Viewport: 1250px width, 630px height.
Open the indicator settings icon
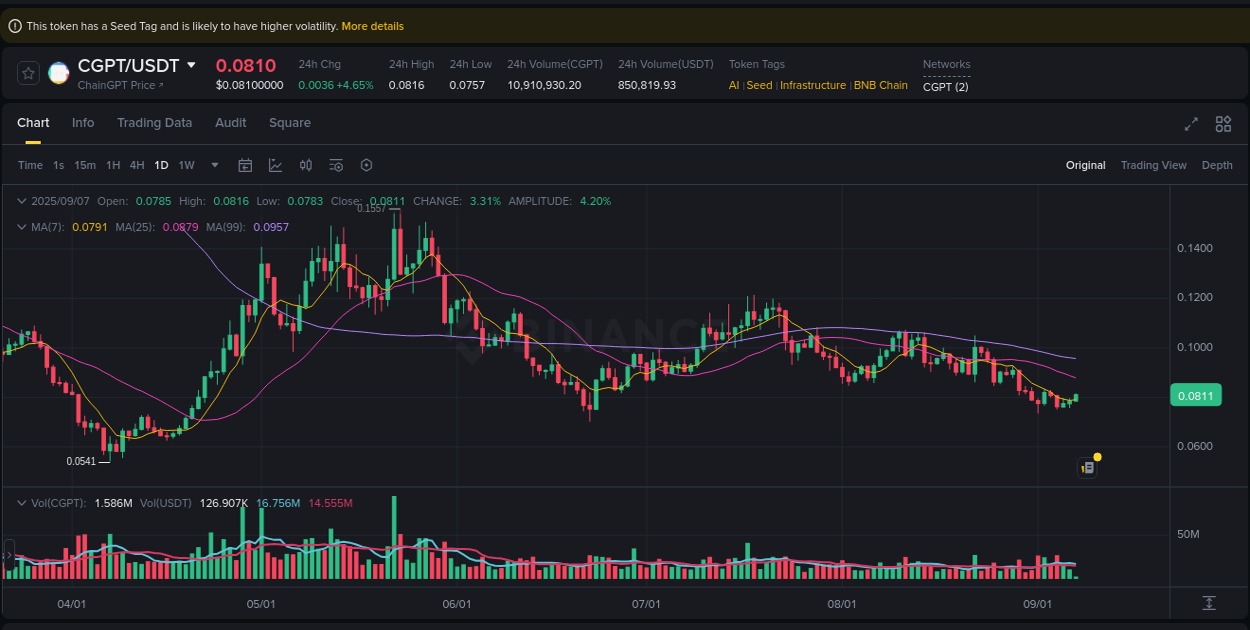click(x=336, y=165)
